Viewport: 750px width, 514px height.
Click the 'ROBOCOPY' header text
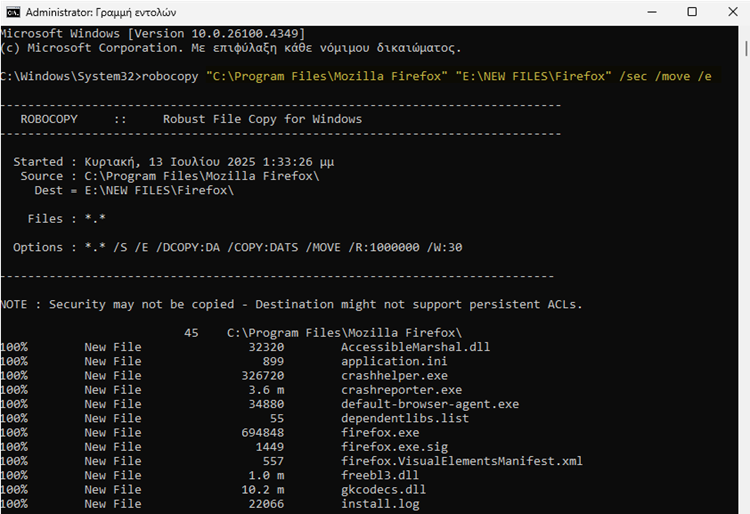click(x=49, y=119)
